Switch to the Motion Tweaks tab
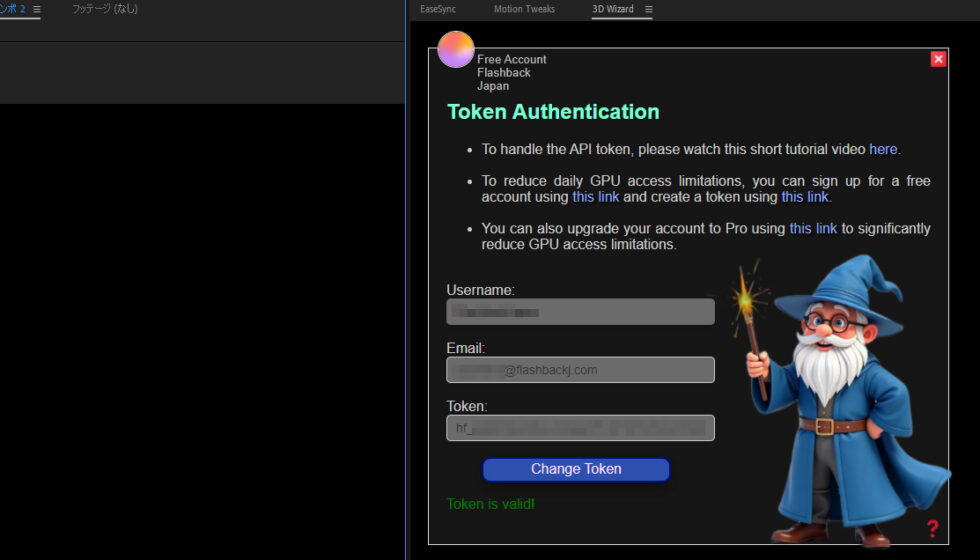The image size is (980, 560). [525, 9]
